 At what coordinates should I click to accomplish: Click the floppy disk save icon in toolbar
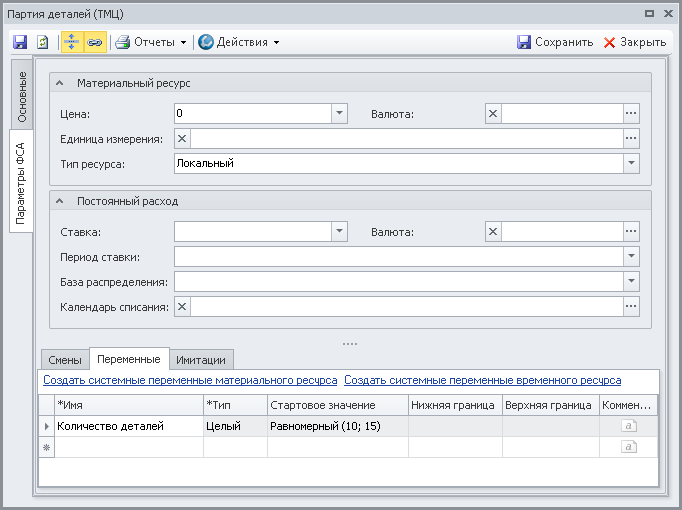[x=20, y=42]
